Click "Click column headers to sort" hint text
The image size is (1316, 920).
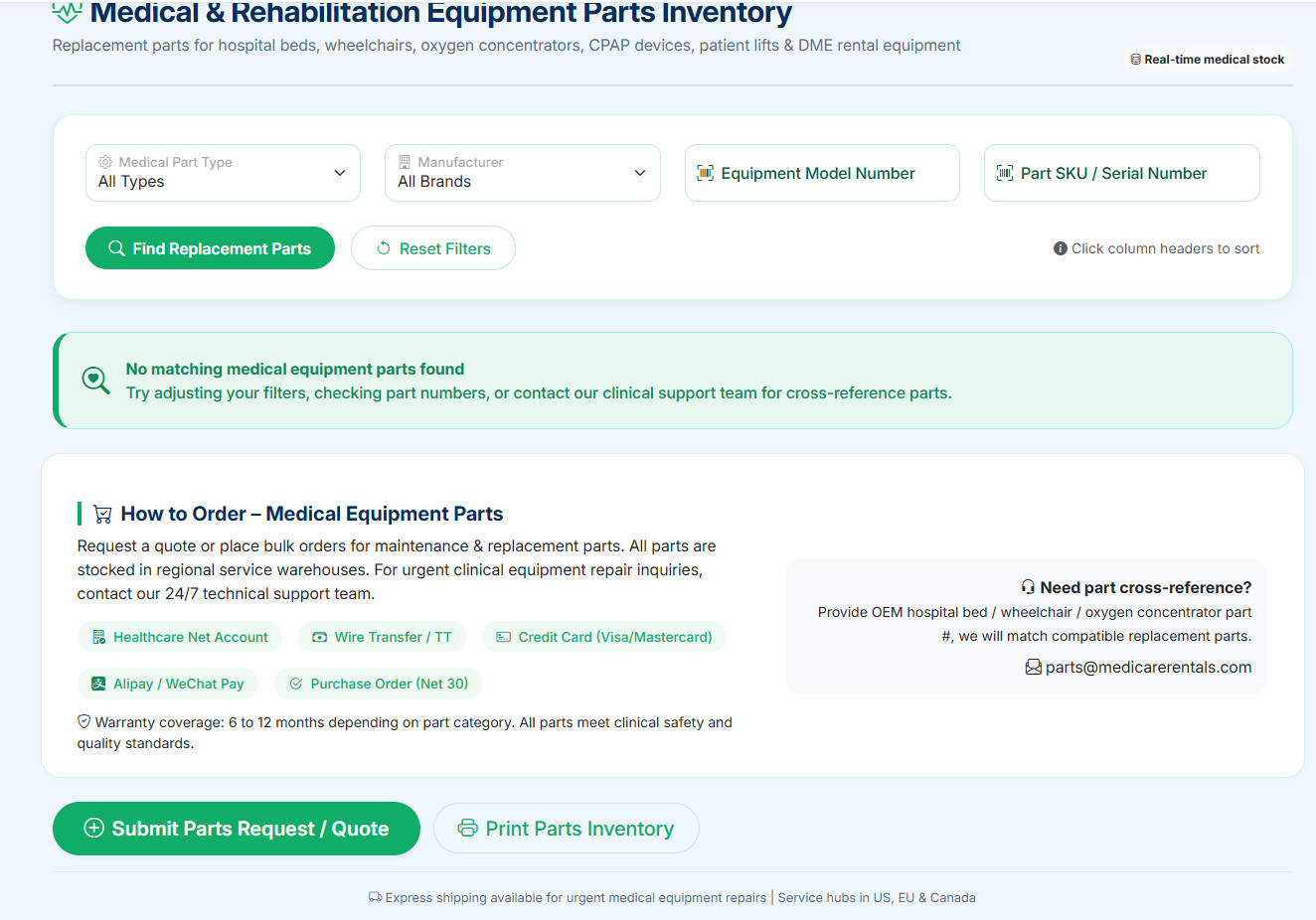pyautogui.click(x=1166, y=248)
